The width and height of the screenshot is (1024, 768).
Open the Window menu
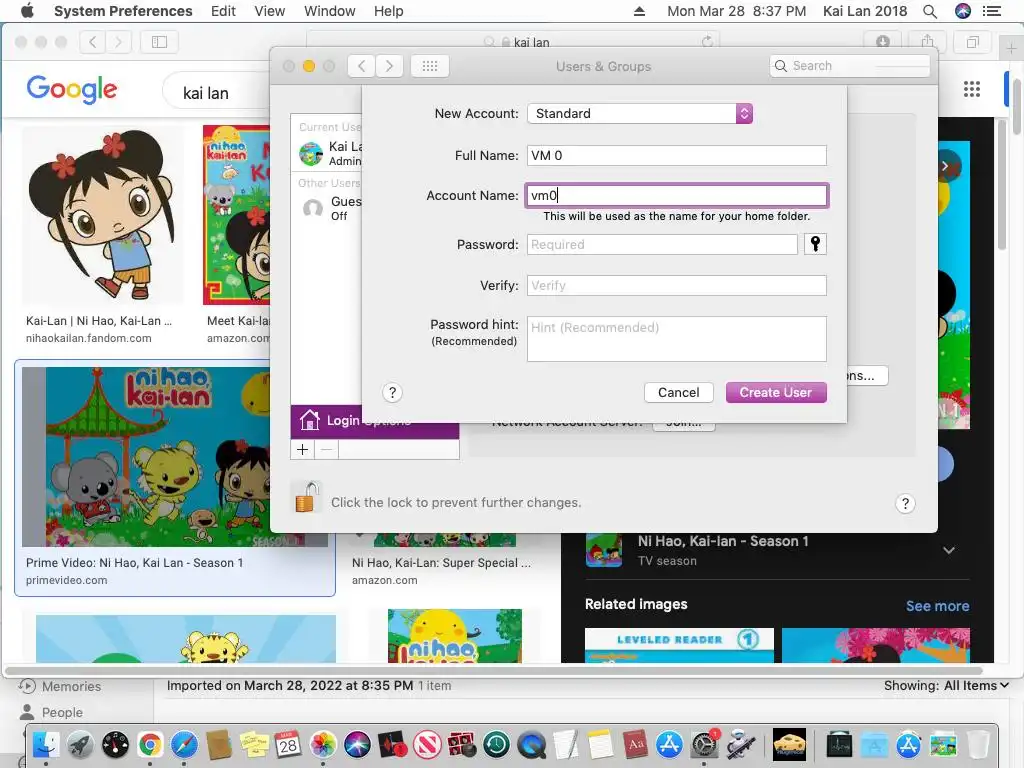click(330, 11)
